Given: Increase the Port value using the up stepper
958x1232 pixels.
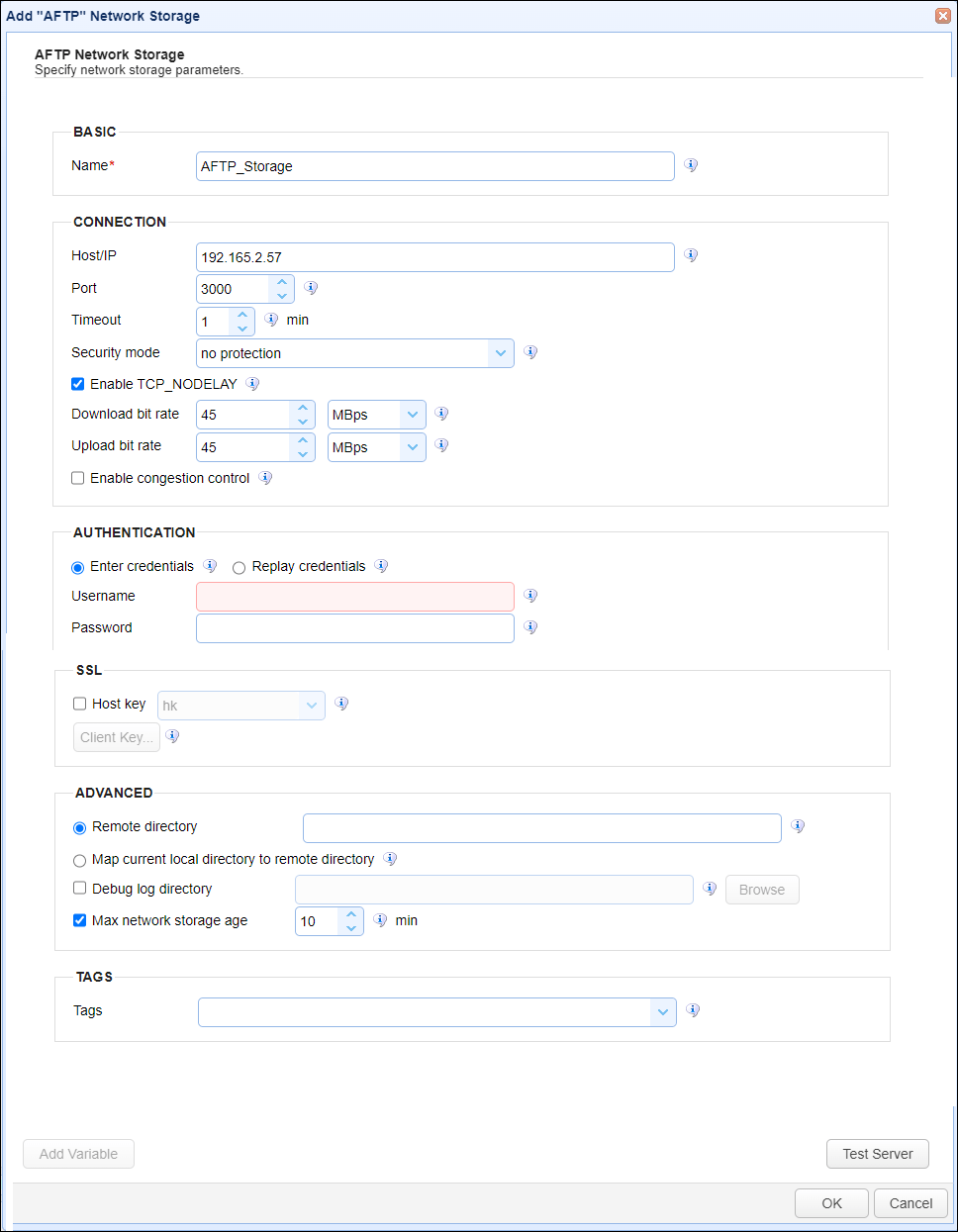Looking at the screenshot, I should 284,282.
